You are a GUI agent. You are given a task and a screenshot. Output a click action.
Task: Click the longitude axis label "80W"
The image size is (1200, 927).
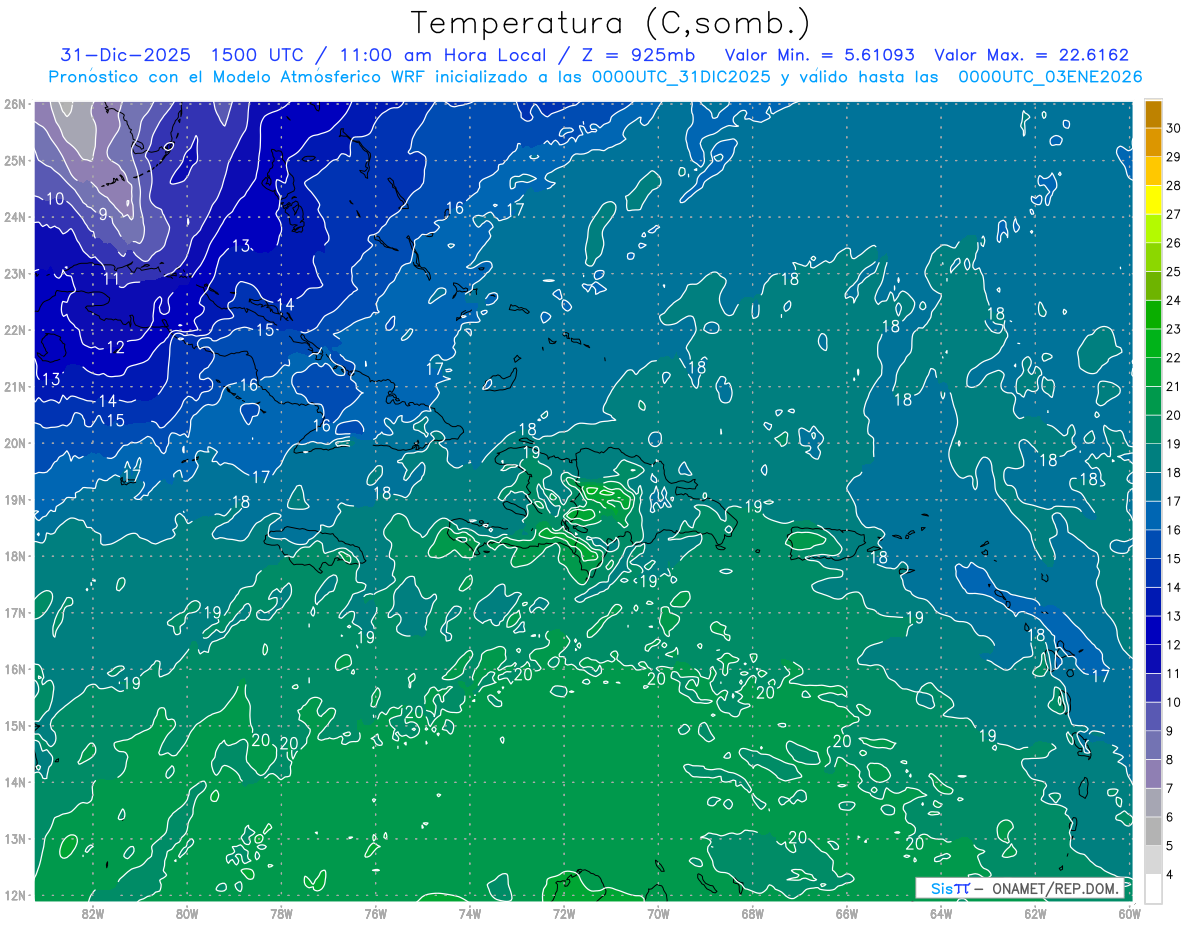point(187,913)
